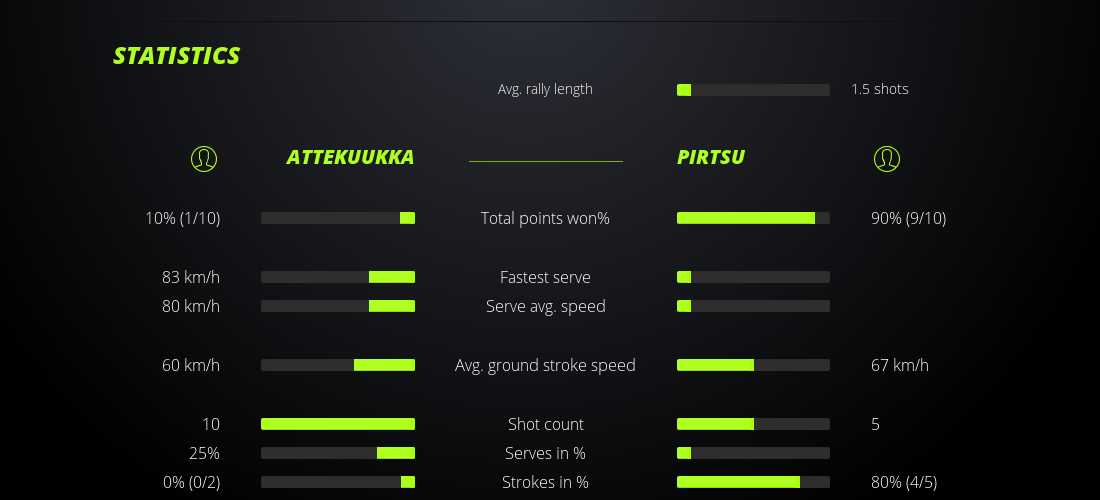1100x500 pixels.
Task: Click Pirtsu's Shot count bar
Action: [753, 424]
